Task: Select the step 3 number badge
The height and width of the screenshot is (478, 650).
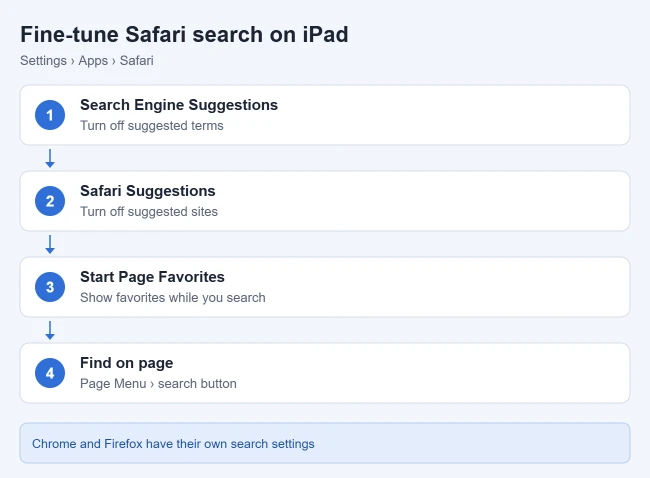Action: point(50,287)
